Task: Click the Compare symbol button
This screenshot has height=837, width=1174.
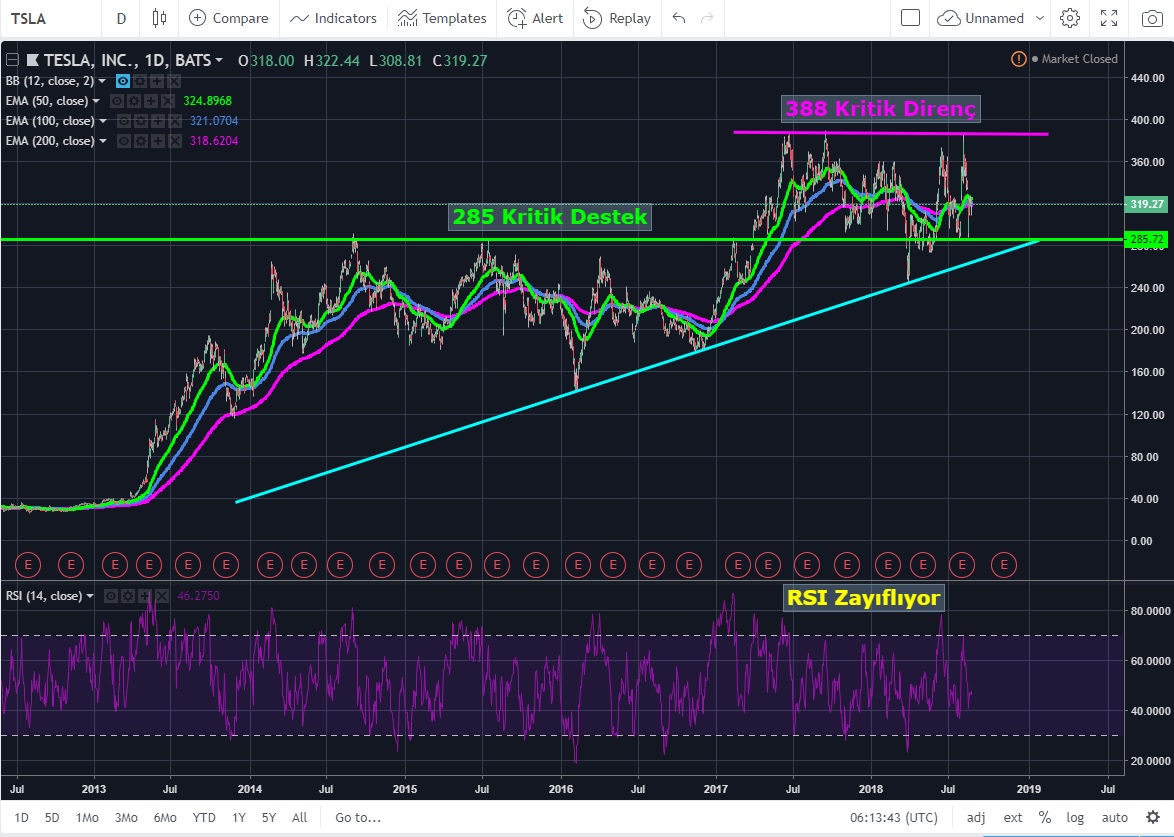Action: click(x=228, y=18)
